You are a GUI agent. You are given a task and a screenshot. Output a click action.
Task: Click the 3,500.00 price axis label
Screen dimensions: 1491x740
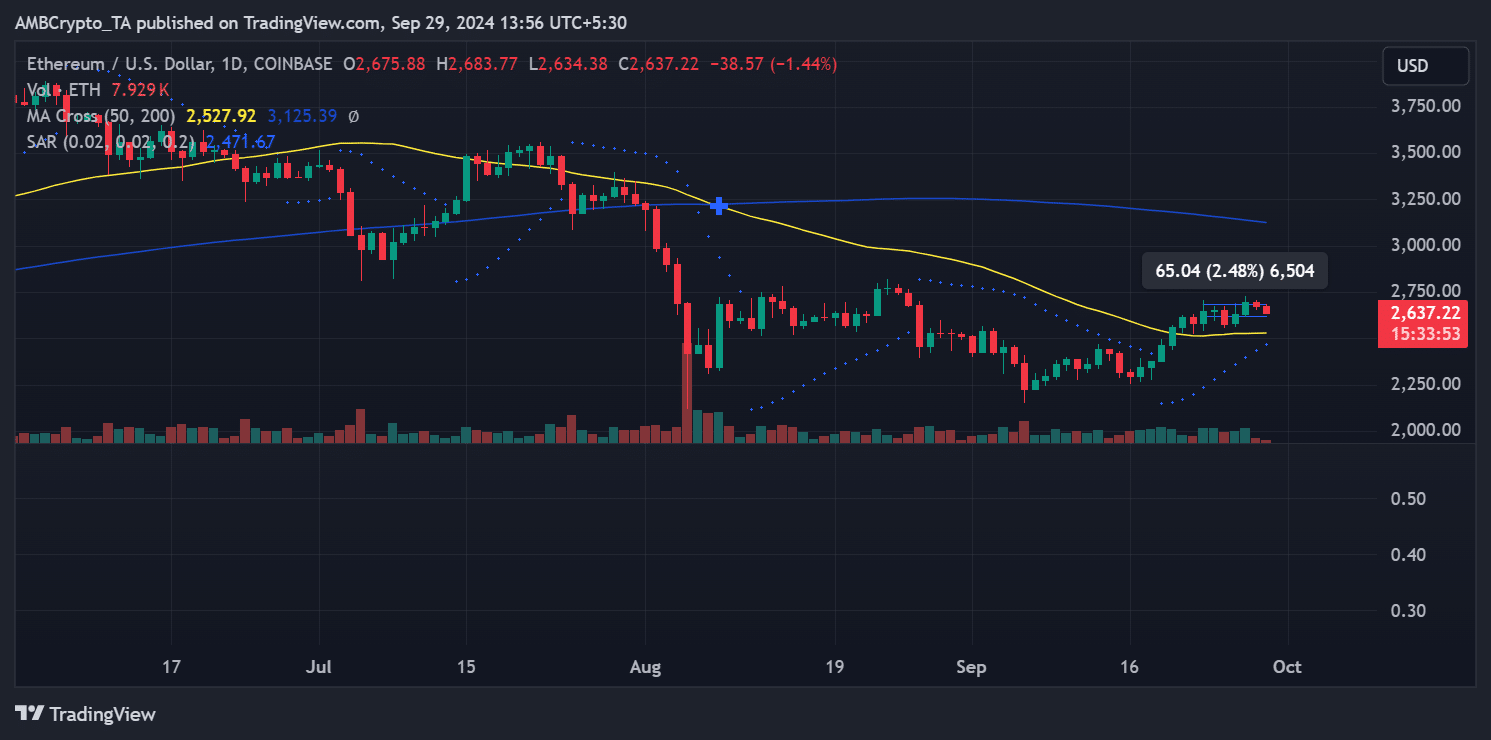[1427, 152]
